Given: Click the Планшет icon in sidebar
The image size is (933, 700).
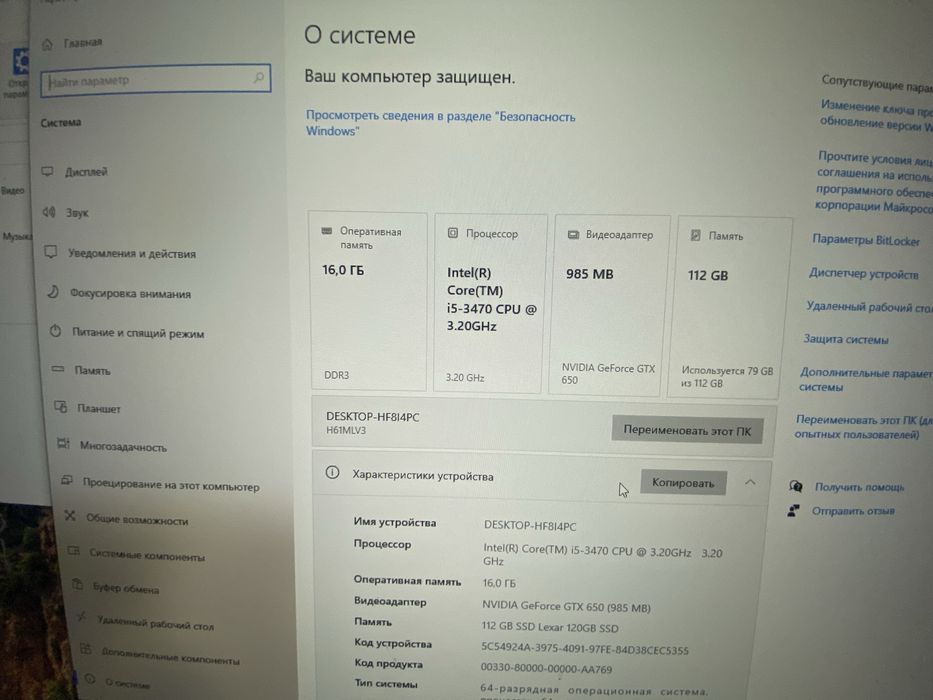Looking at the screenshot, I should pyautogui.click(x=61, y=407).
